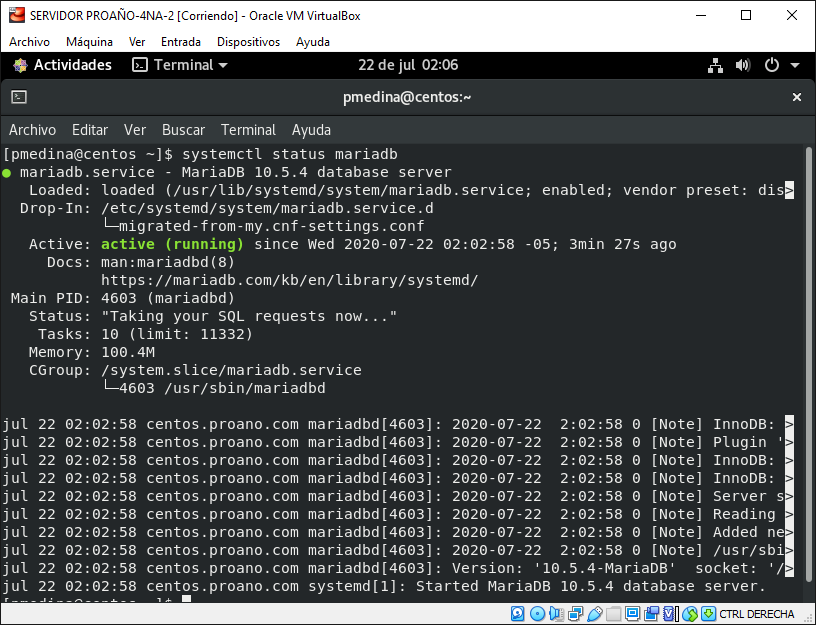Click the GNOME network status icon
Viewport: 816px width, 625px height.
[716, 66]
